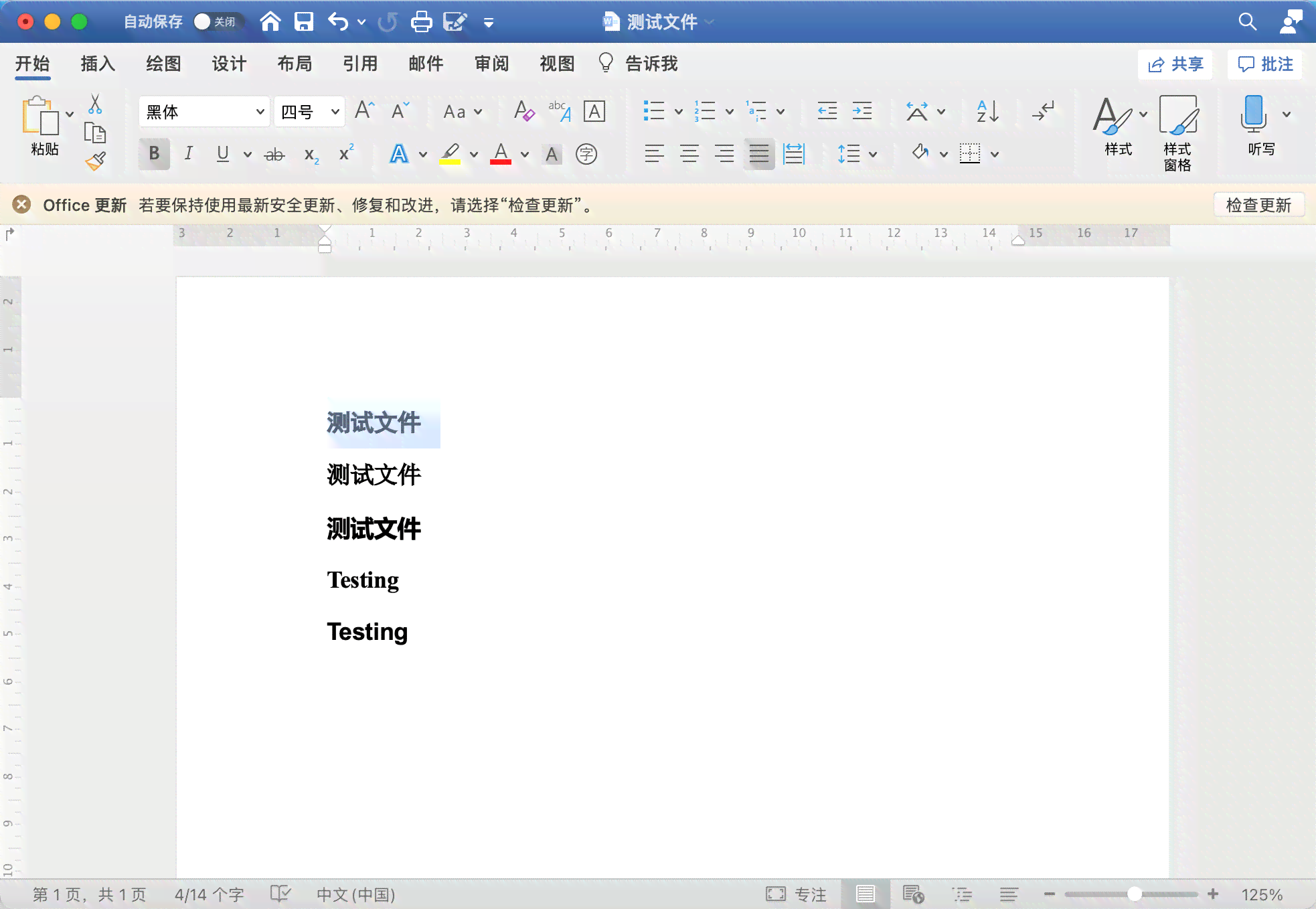Click the Home icon in title bar
Screen dimensions: 1316x909
(270, 21)
